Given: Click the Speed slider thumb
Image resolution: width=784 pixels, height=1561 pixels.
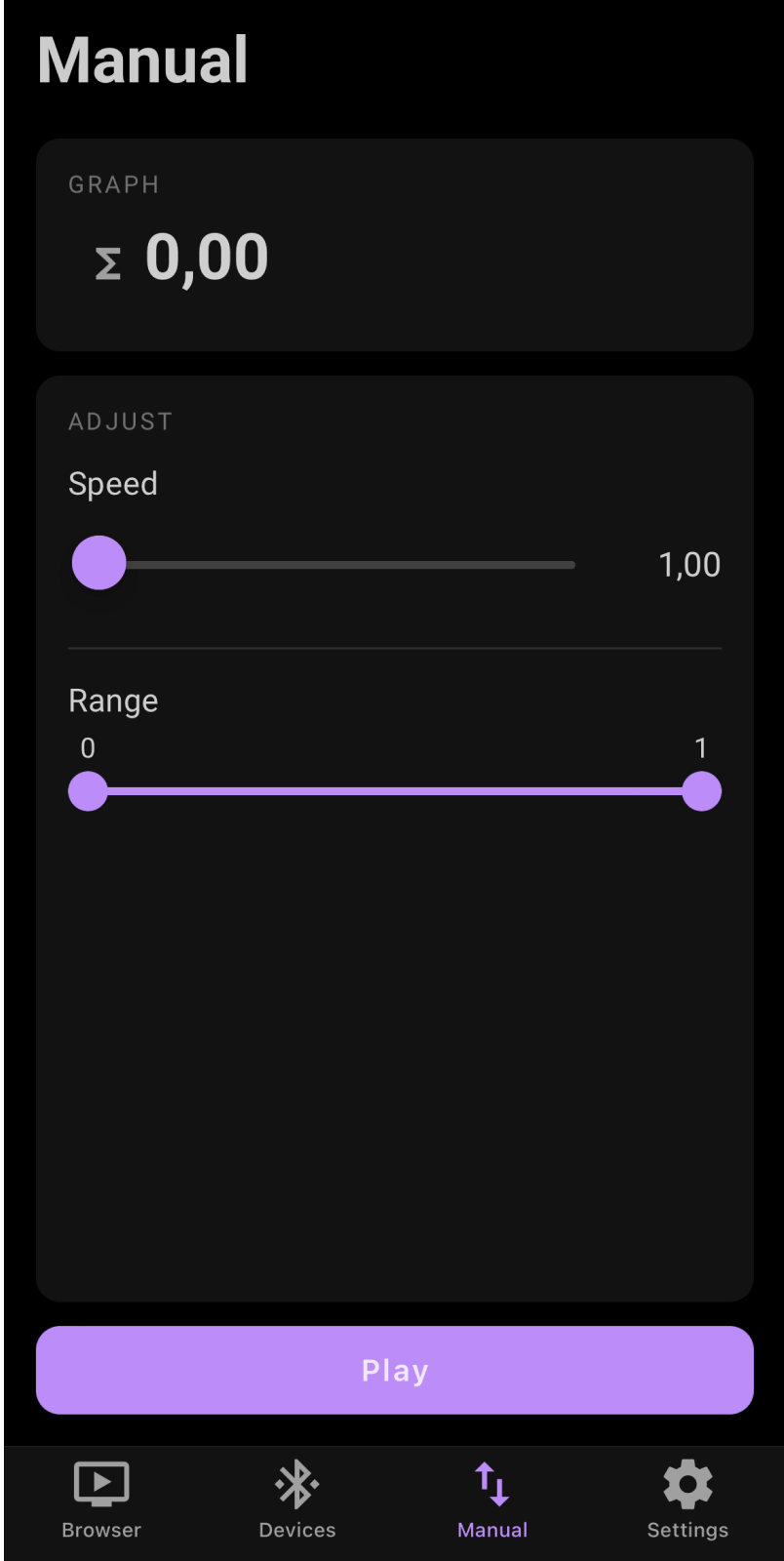Looking at the screenshot, I should coord(99,563).
